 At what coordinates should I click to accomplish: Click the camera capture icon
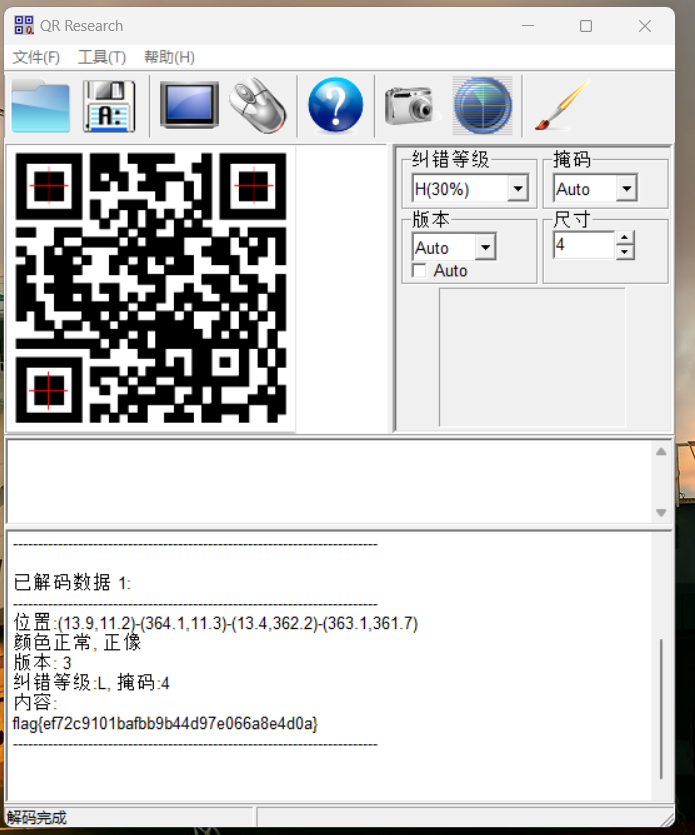pyautogui.click(x=411, y=105)
